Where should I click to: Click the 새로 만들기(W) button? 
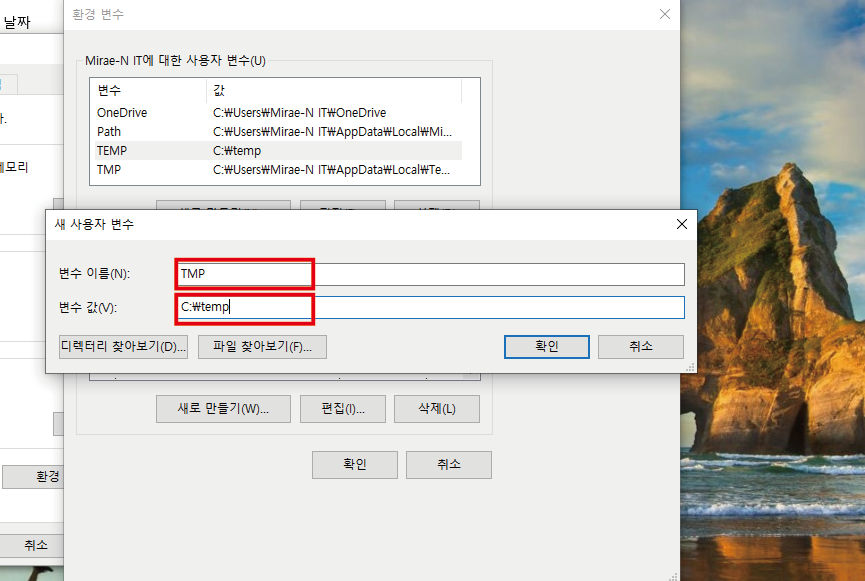click(222, 408)
